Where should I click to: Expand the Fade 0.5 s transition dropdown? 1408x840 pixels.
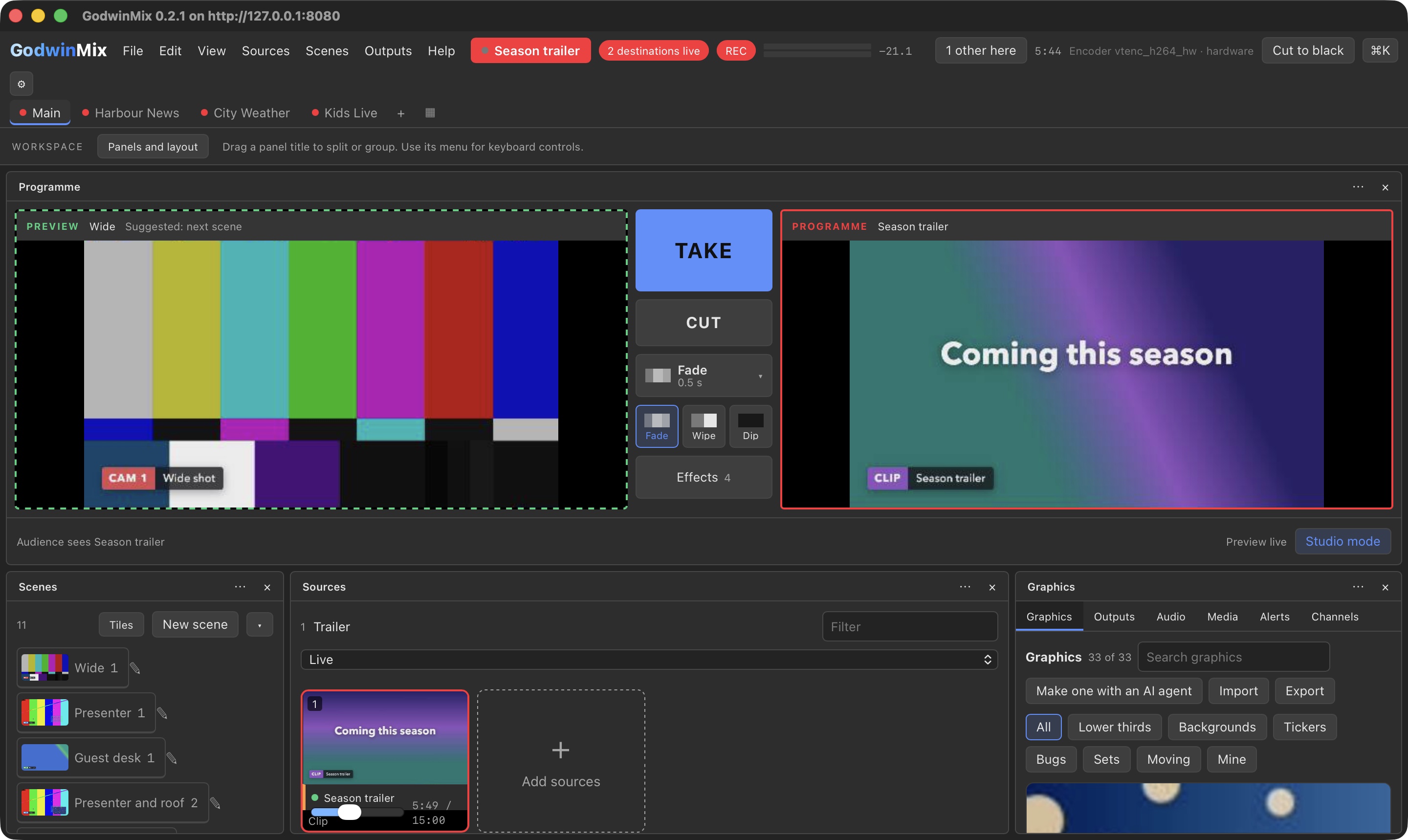[x=704, y=376]
